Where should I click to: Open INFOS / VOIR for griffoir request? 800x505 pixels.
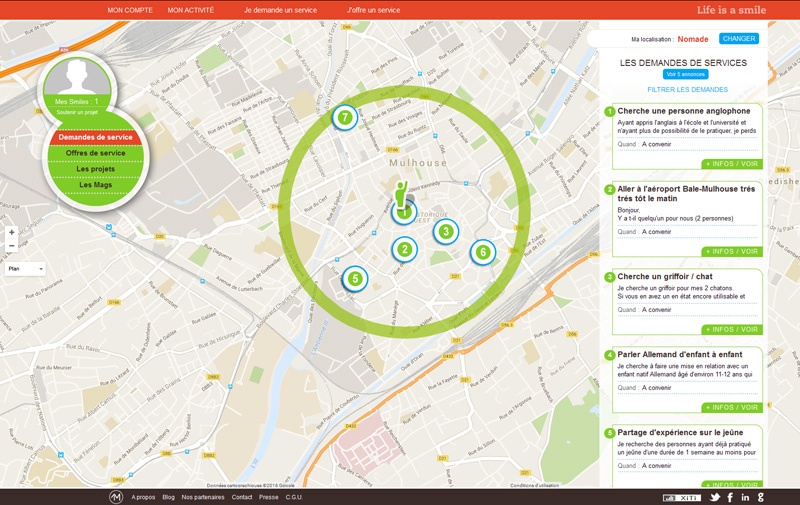point(732,330)
